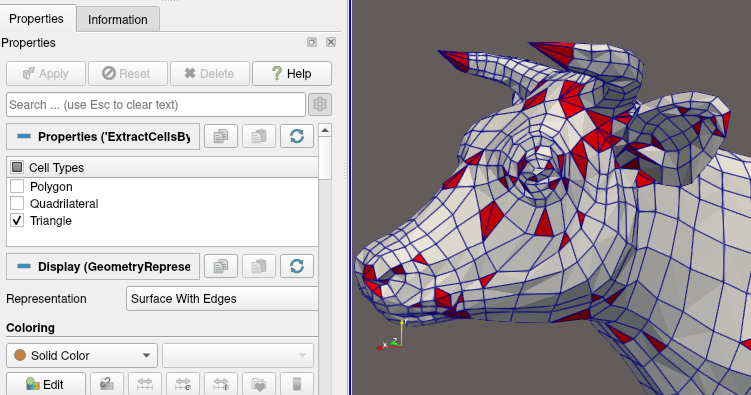This screenshot has width=751, height=395.
Task: Copy the filter Properties section settings
Action: click(221, 136)
